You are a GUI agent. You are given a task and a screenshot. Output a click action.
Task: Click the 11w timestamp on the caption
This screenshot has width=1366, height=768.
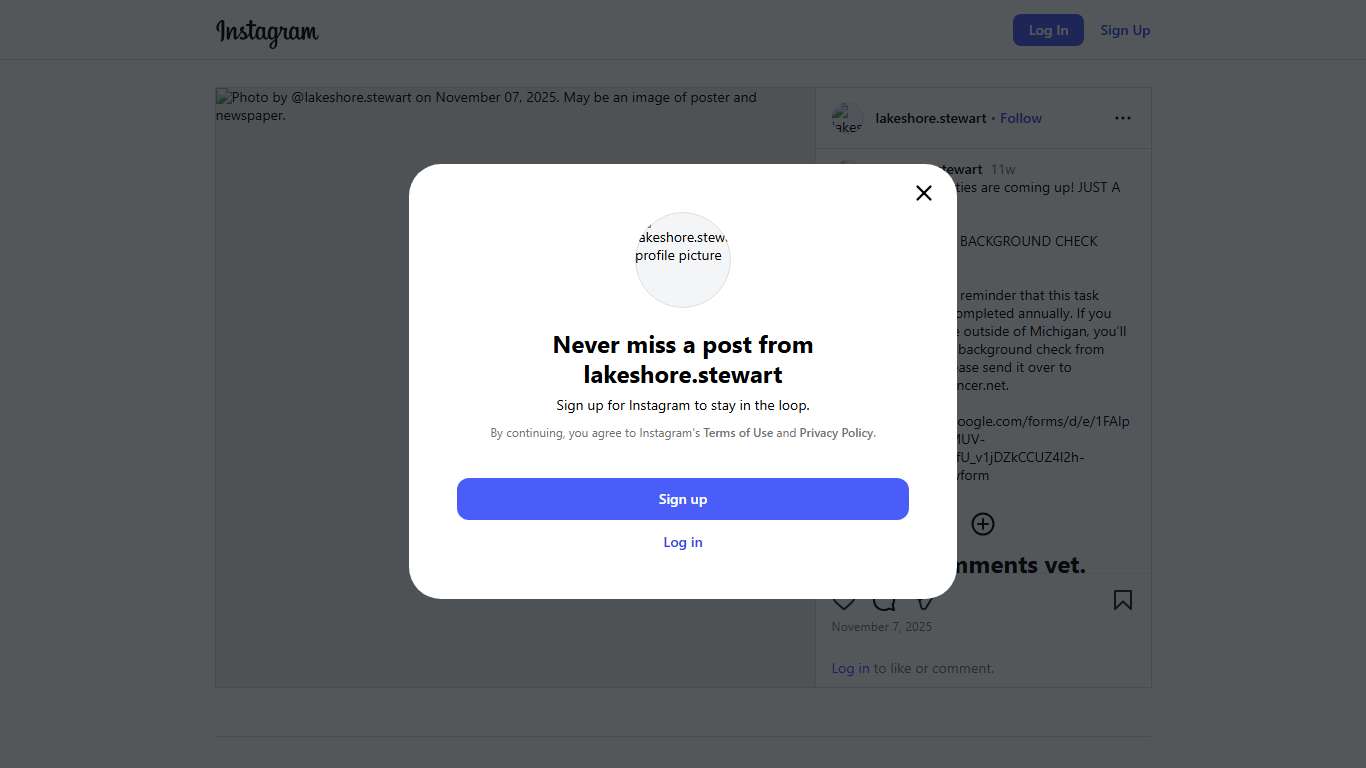coord(1003,169)
